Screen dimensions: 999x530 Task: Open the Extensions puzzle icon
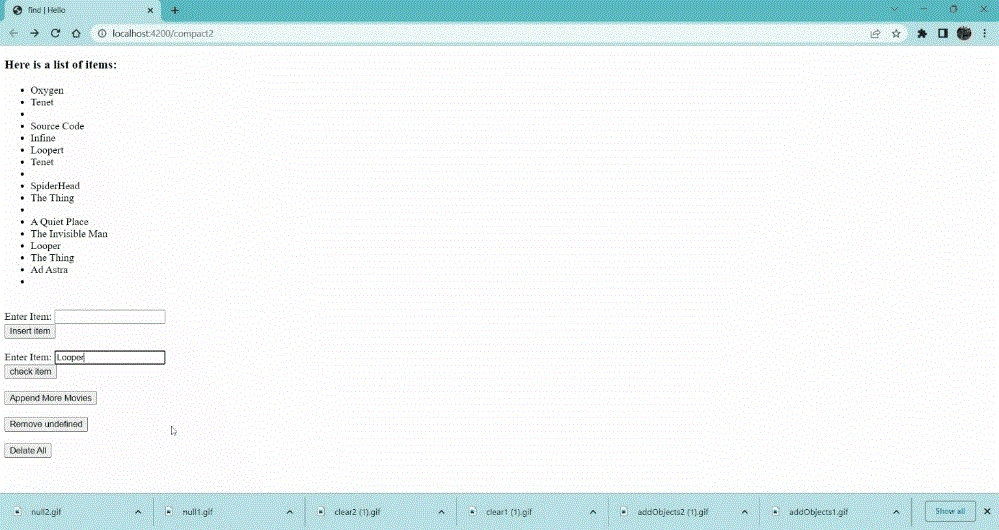tap(922, 33)
